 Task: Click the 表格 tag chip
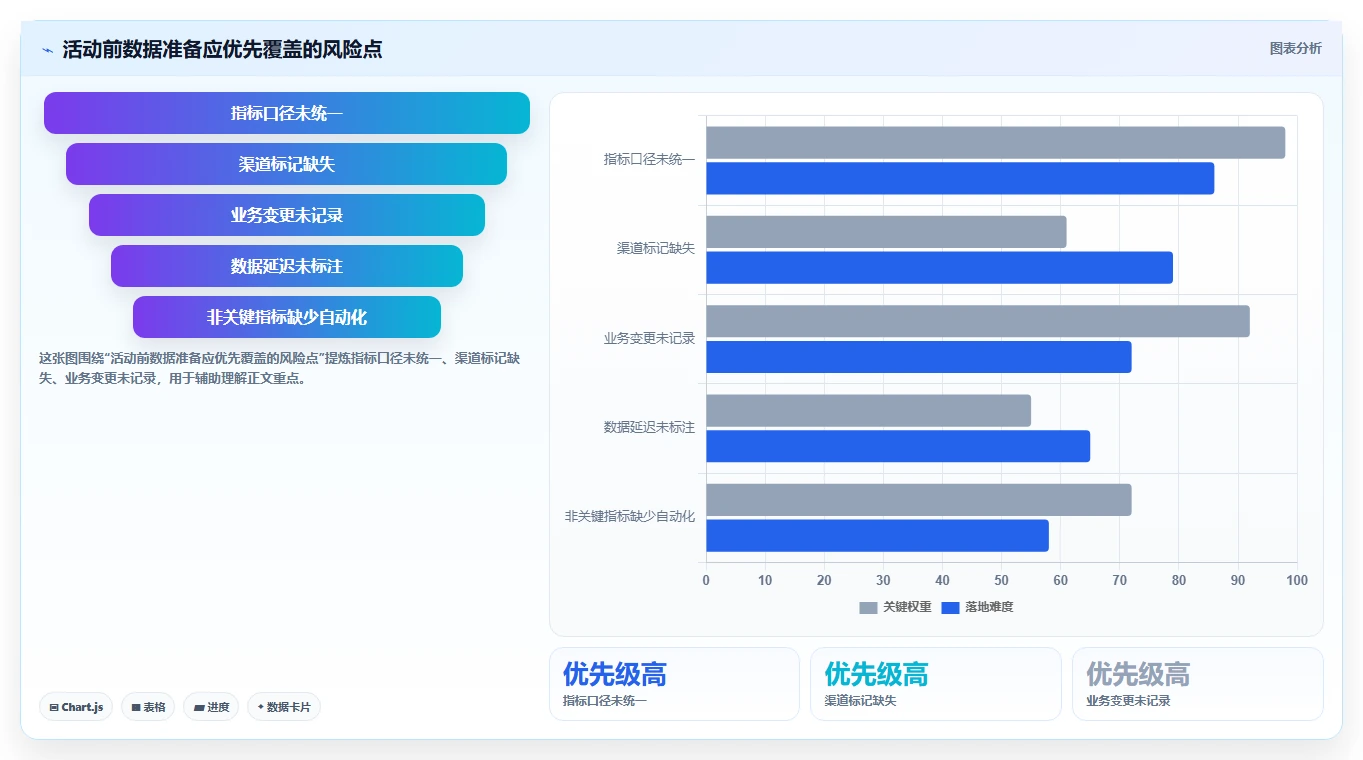148,707
